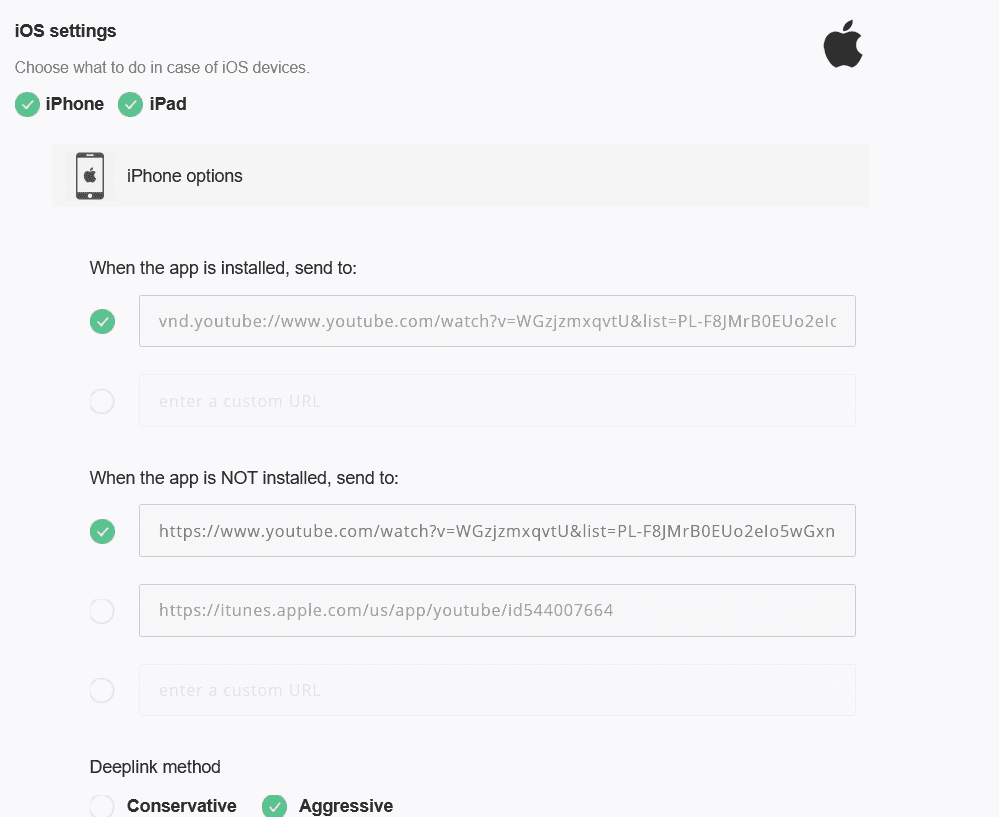This screenshot has height=817, width=999.
Task: Click the https youtube.com watch URL field
Action: pos(497,531)
